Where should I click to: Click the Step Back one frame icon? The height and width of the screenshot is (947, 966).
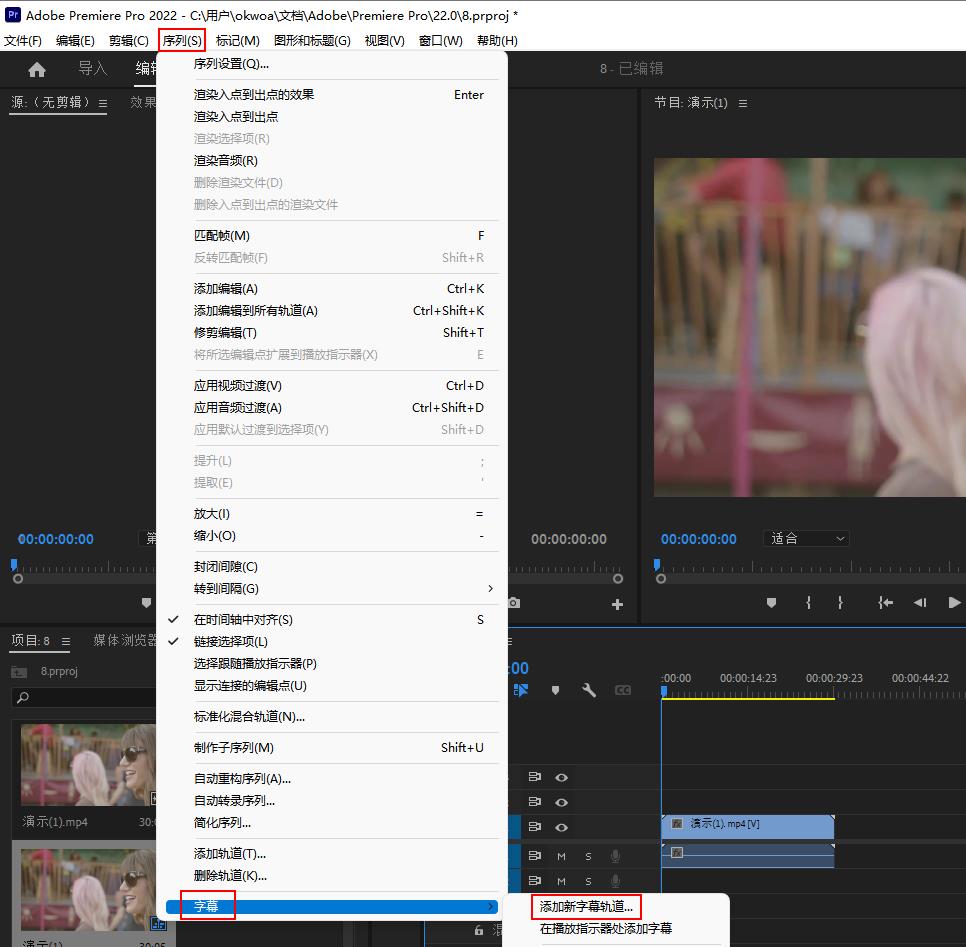(920, 603)
